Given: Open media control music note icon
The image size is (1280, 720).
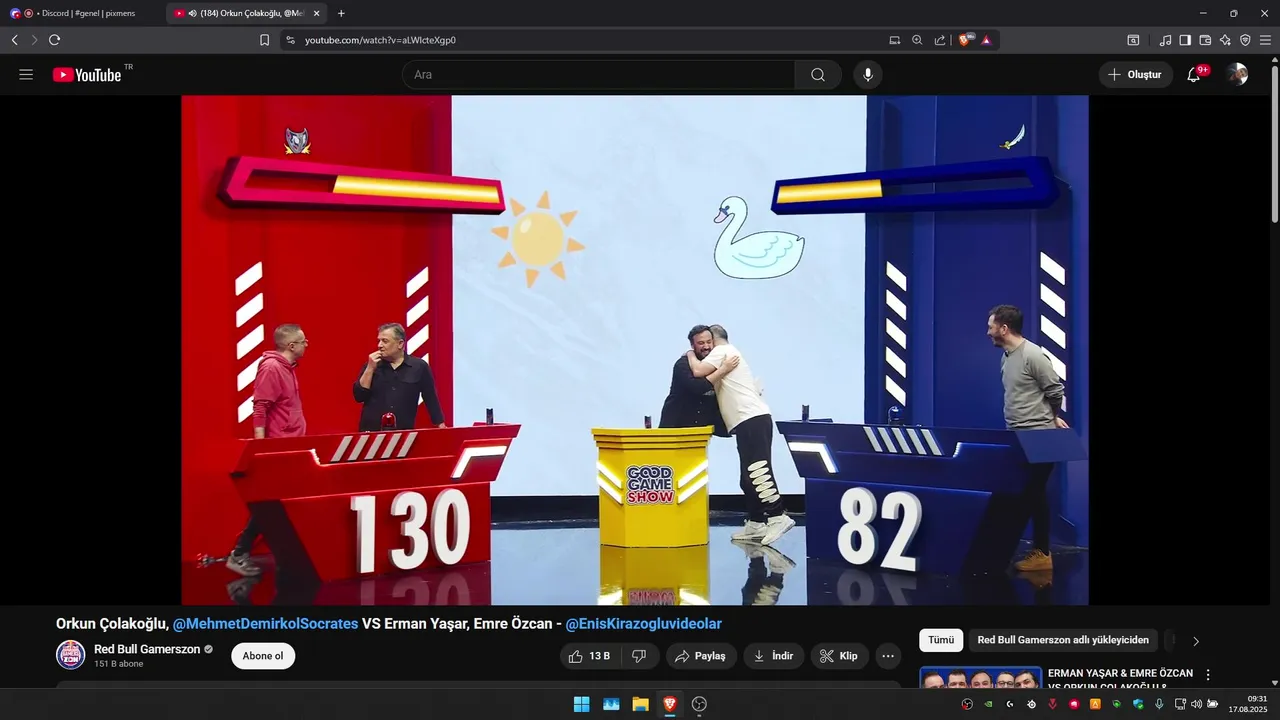Looking at the screenshot, I should point(1165,40).
